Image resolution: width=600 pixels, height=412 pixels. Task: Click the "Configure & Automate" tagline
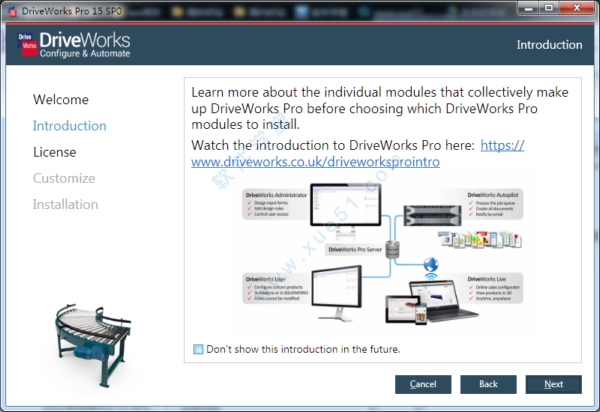(x=85, y=54)
